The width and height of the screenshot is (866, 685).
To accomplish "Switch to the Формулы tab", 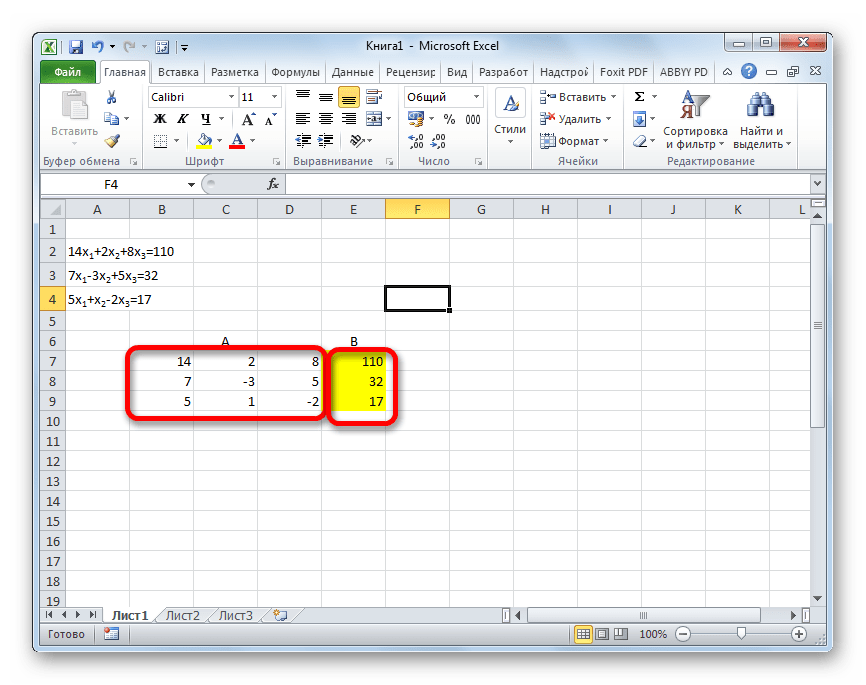I will [x=295, y=72].
